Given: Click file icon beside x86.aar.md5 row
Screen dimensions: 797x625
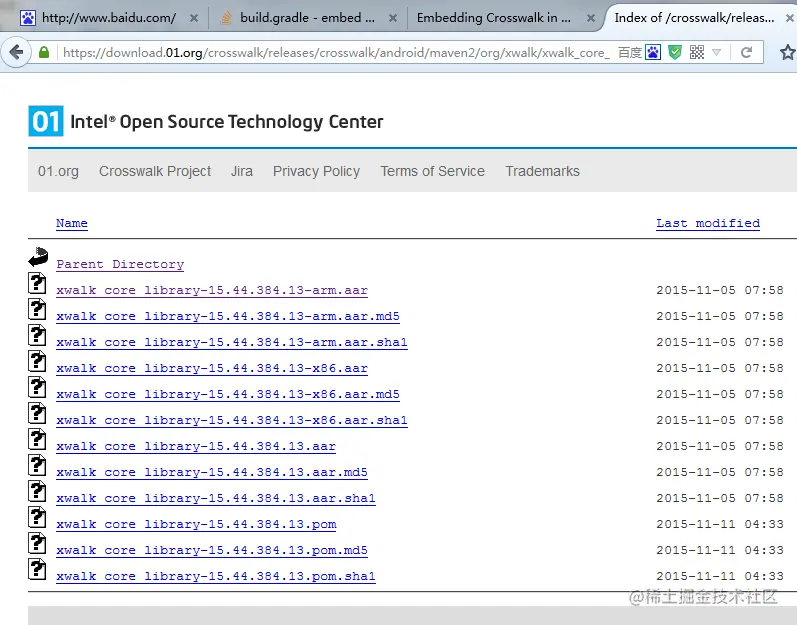Looking at the screenshot, I should click(37, 387).
